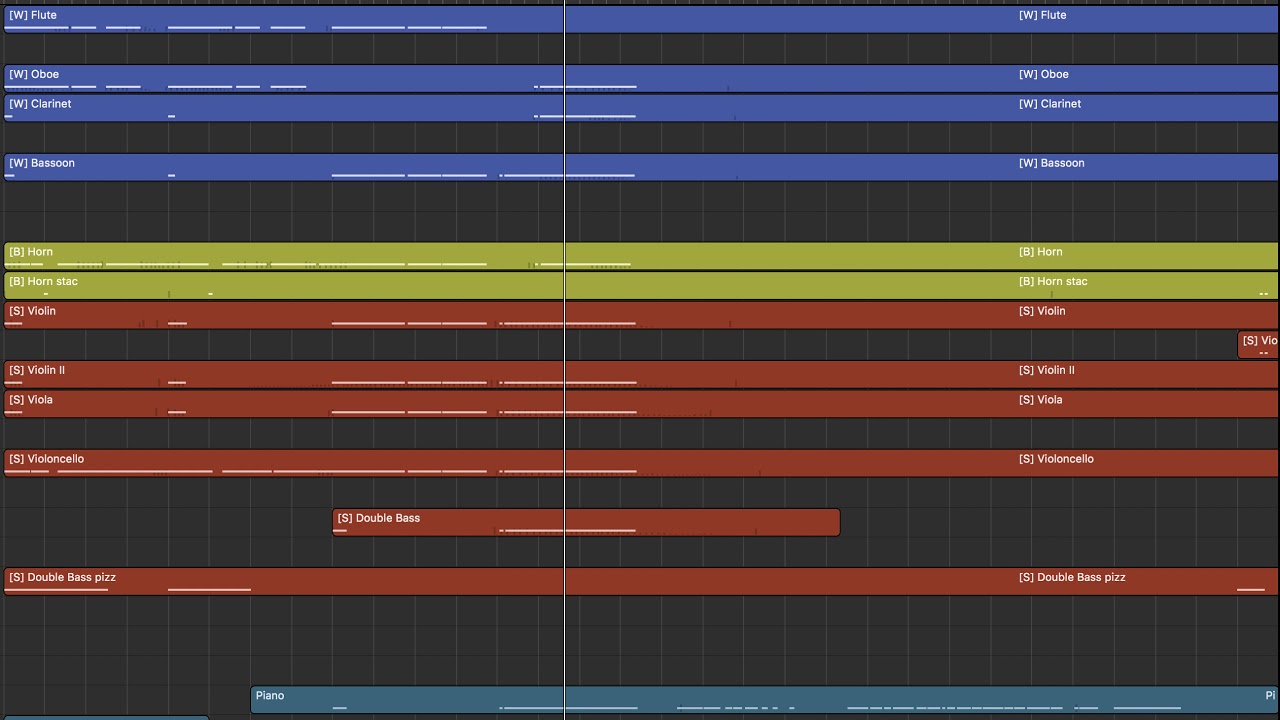Select the Piano region

(765, 700)
